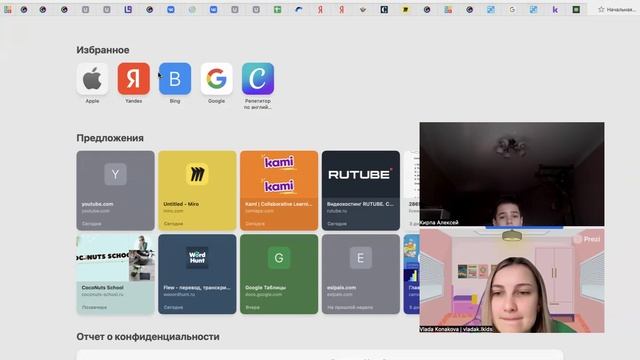Open the gray bird-shaped icon tab
640x360 pixels.
pos(363,9)
